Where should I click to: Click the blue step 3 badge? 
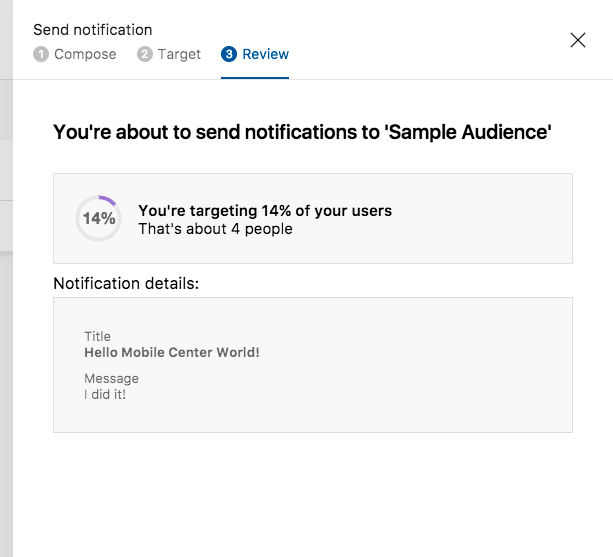[x=229, y=54]
